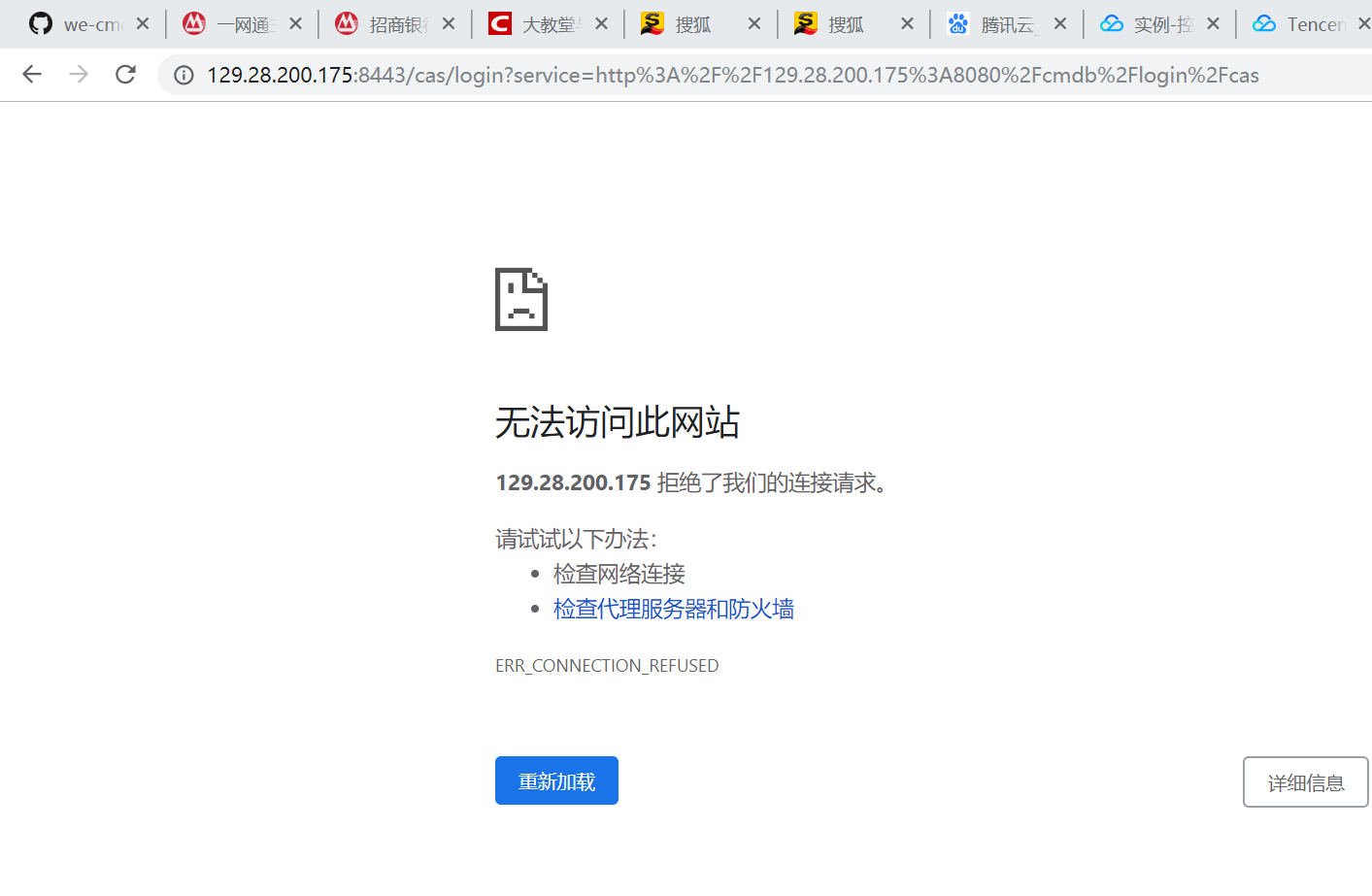Image resolution: width=1372 pixels, height=896 pixels.
Task: Close the 大教堂 tab
Action: (601, 22)
